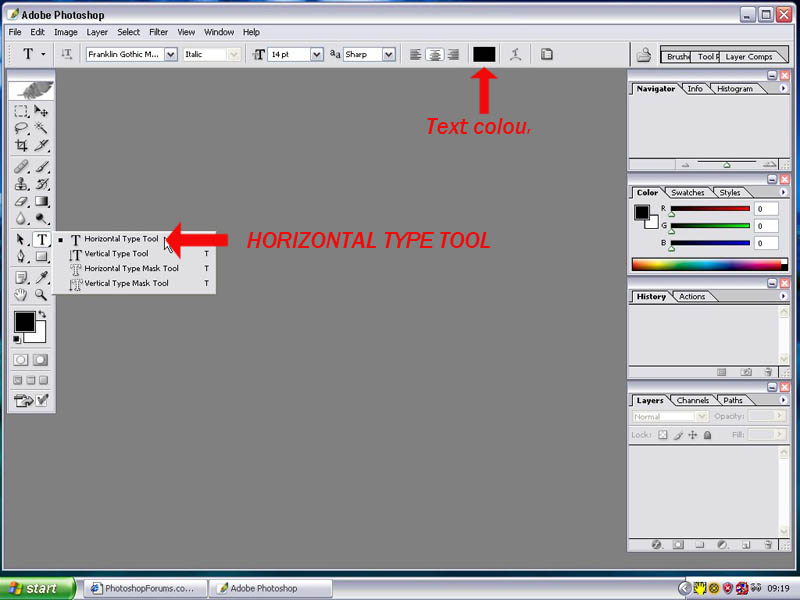The height and width of the screenshot is (600, 800).
Task: Open the Create Warped Text dialog
Action: [516, 55]
